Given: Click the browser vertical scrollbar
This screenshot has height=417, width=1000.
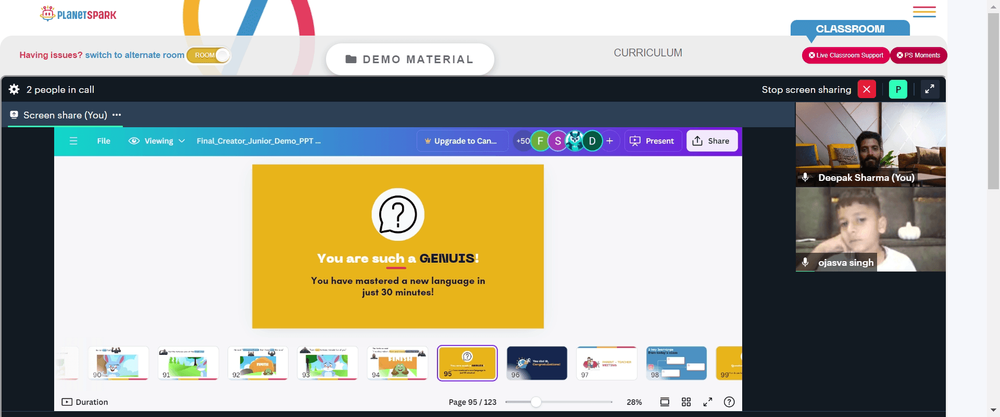Looking at the screenshot, I should point(993,100).
